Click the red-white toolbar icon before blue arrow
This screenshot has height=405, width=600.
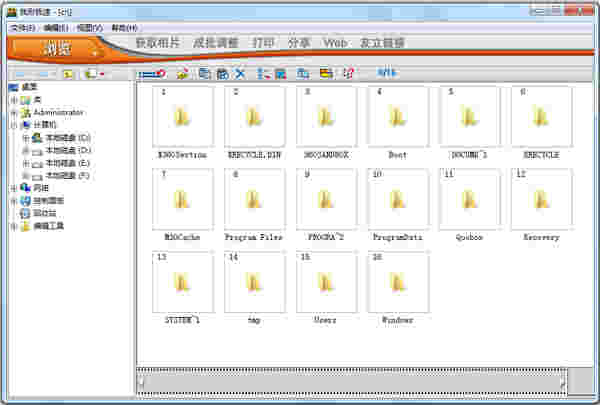click(x=349, y=73)
